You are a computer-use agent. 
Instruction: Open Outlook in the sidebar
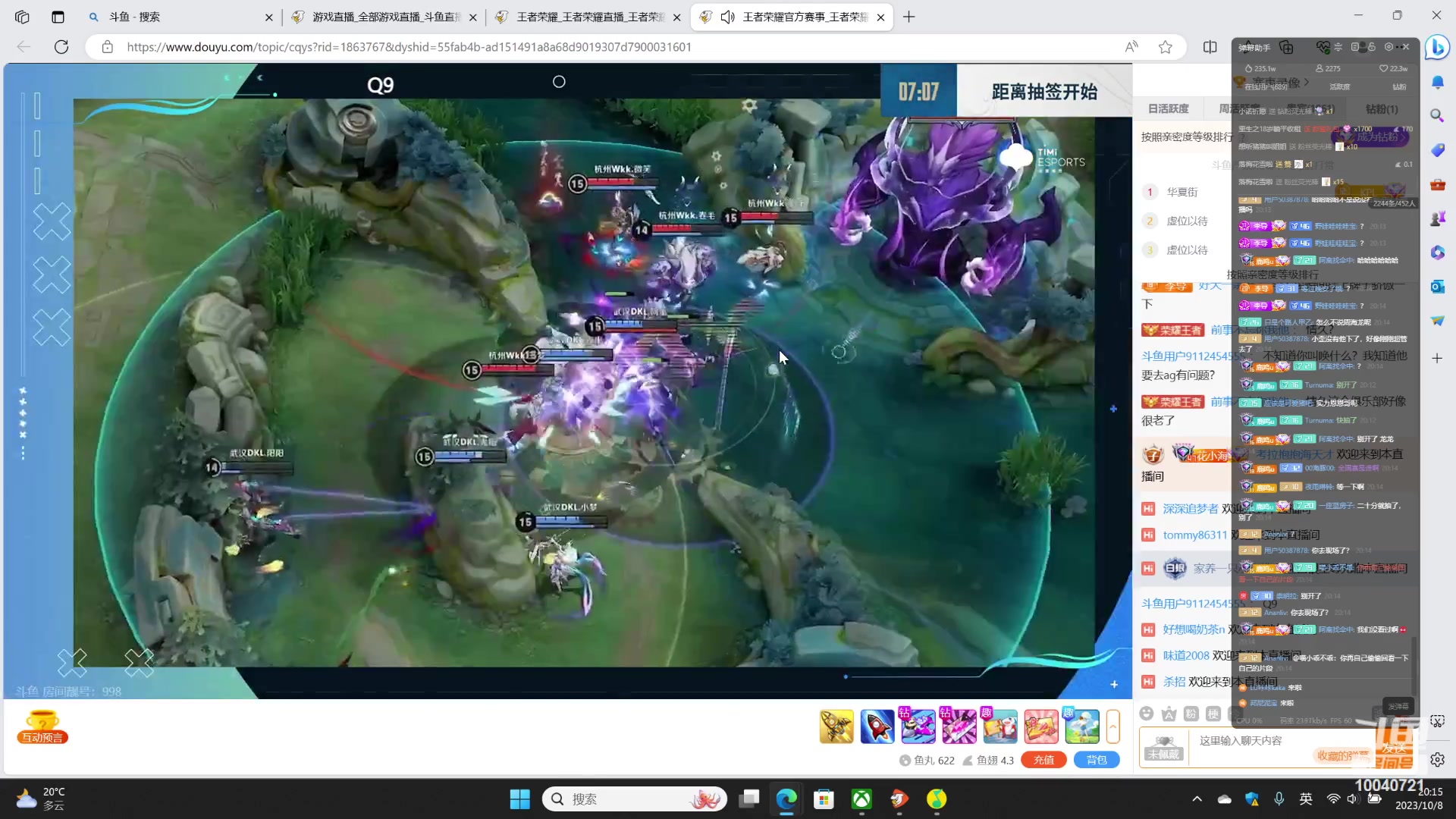(1437, 287)
